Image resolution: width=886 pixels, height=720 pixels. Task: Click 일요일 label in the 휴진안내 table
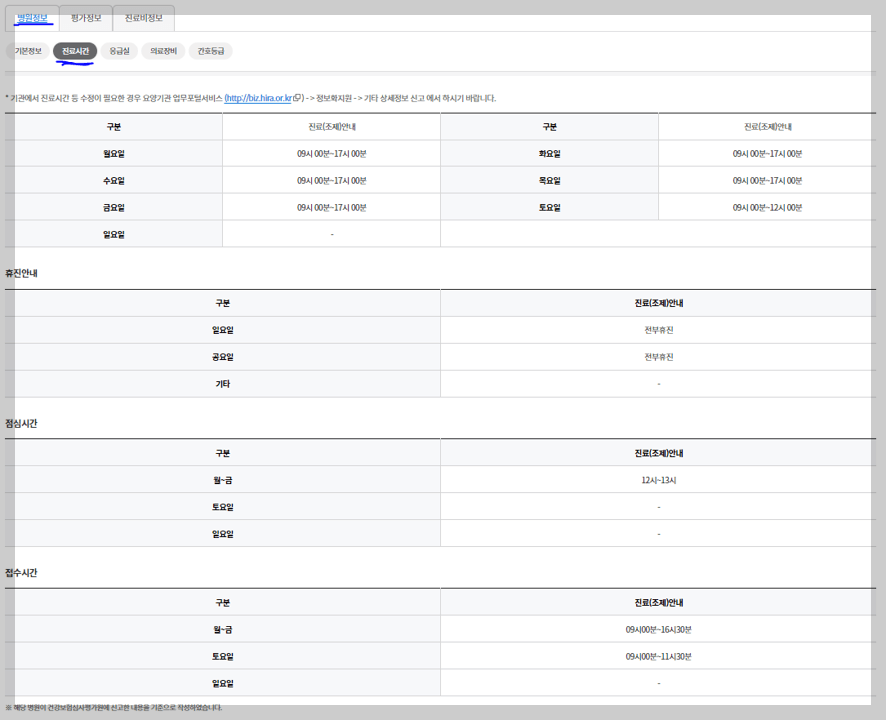[223, 330]
